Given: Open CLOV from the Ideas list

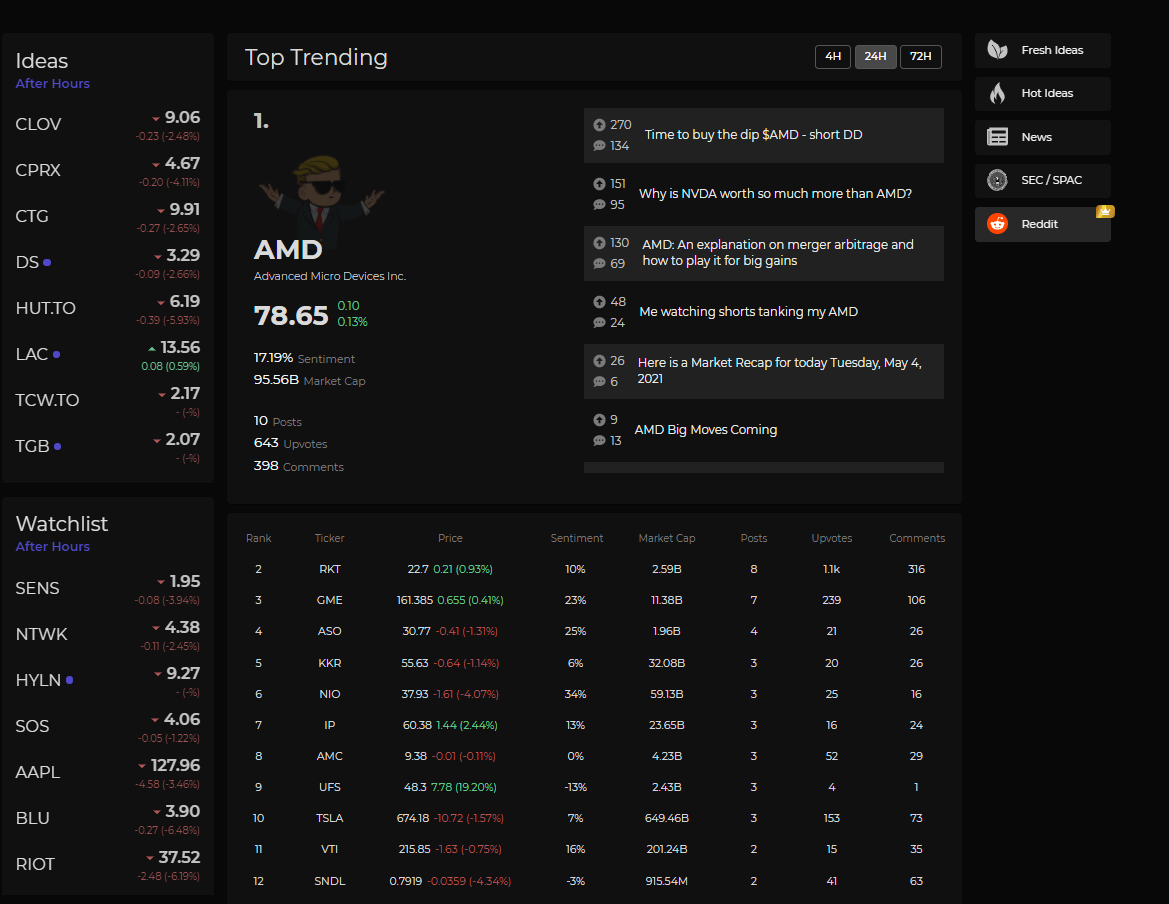Looking at the screenshot, I should [x=38, y=124].
